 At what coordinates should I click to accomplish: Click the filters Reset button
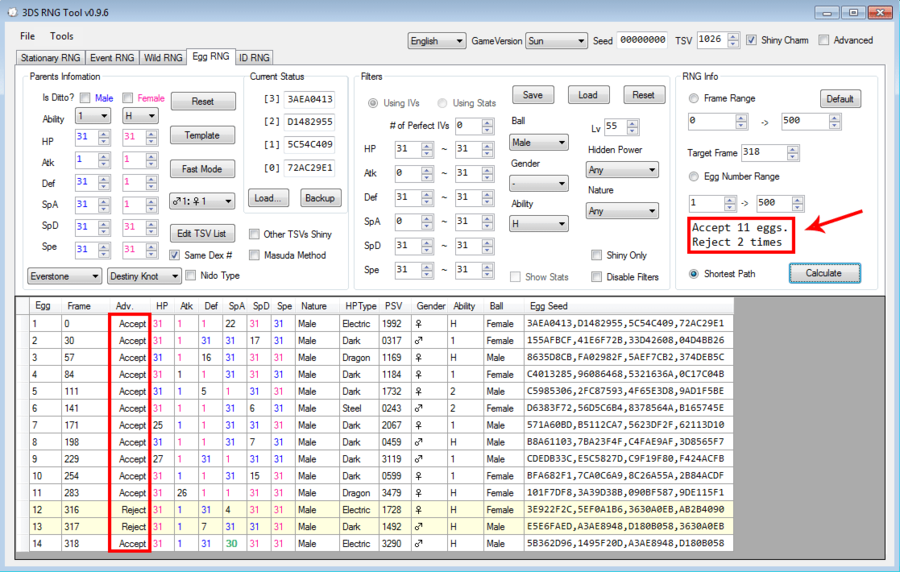pyautogui.click(x=643, y=95)
